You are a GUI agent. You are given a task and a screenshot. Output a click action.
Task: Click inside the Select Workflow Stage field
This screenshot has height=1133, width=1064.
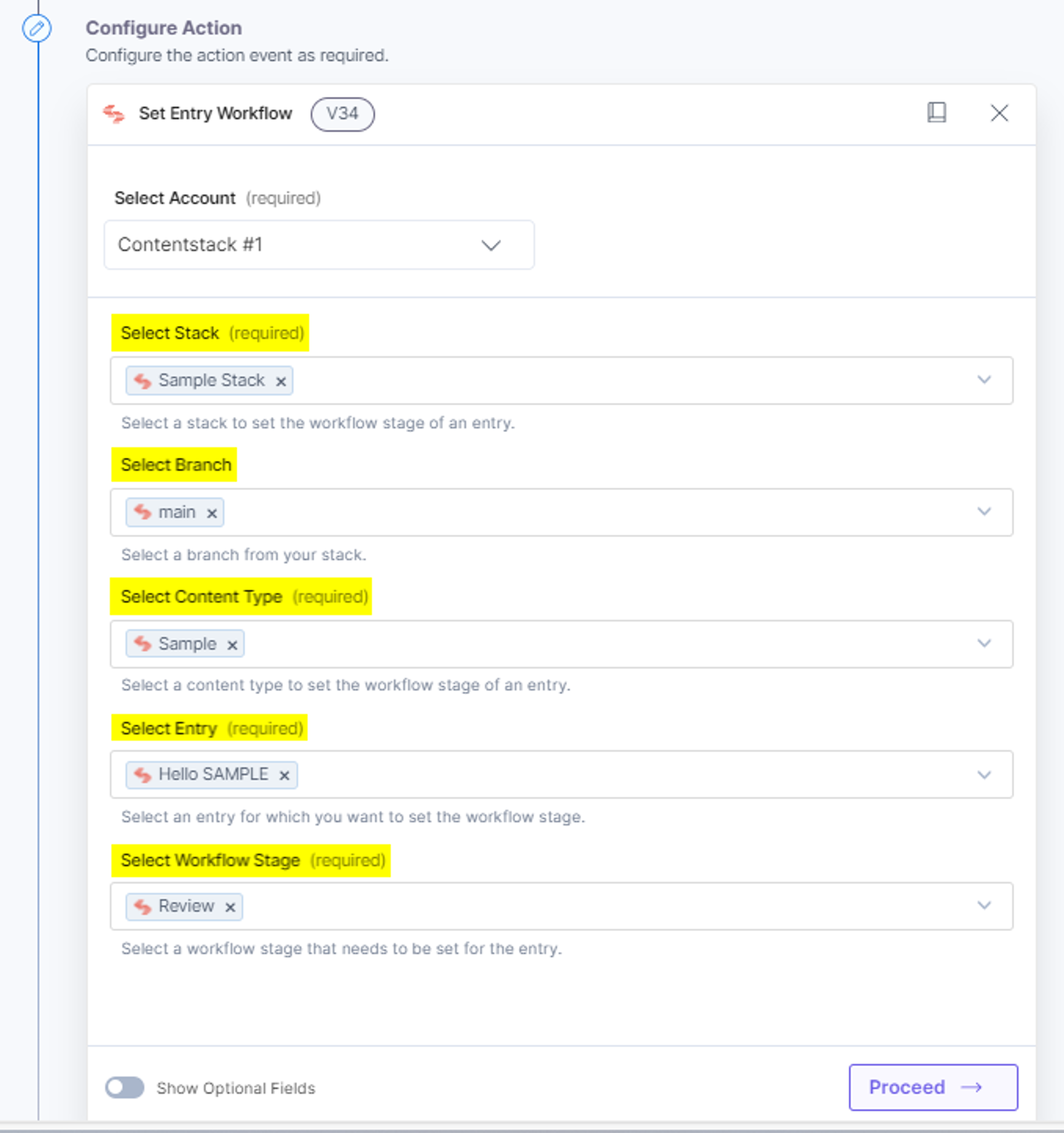pyautogui.click(x=561, y=906)
